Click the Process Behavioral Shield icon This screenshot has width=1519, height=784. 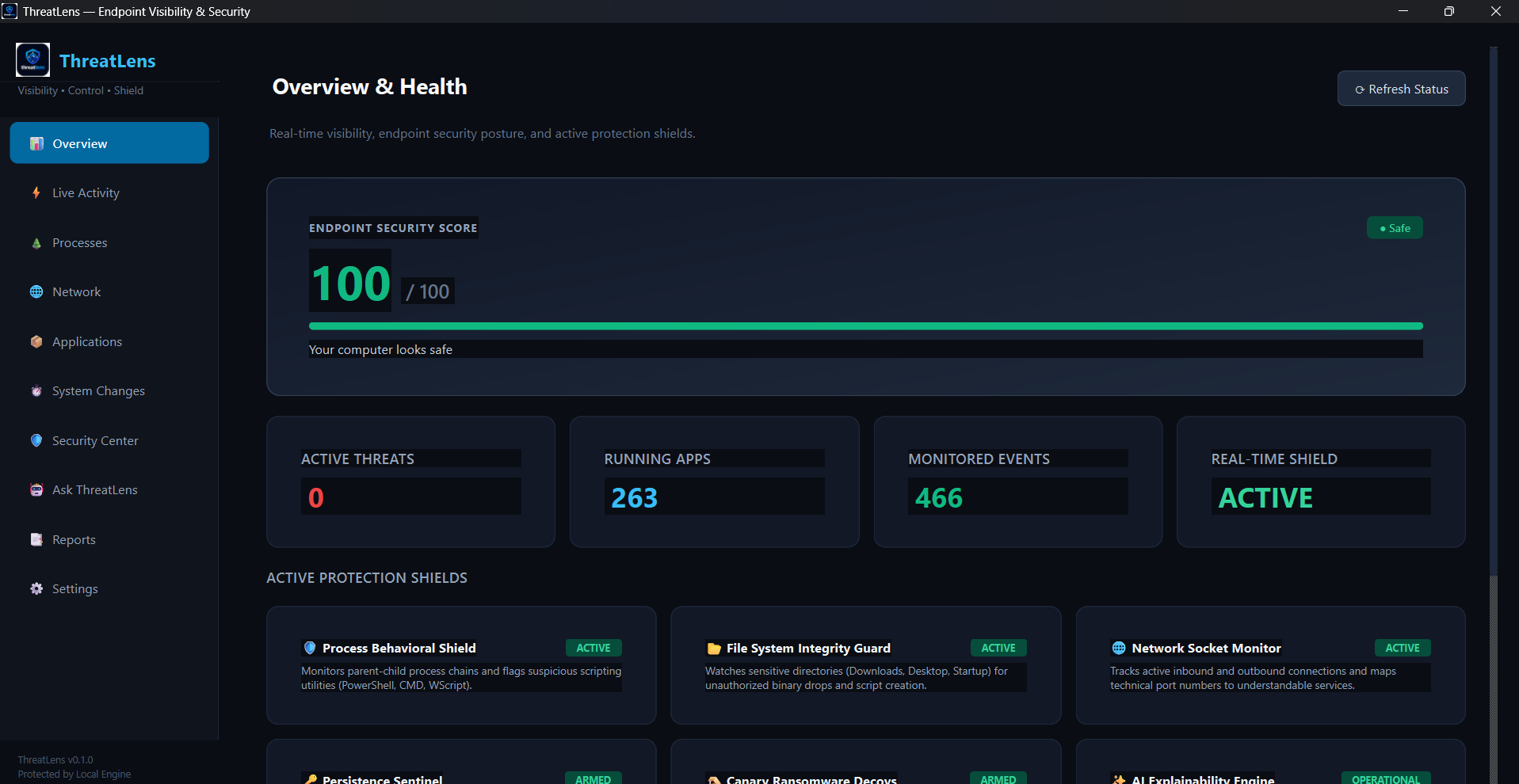[310, 648]
